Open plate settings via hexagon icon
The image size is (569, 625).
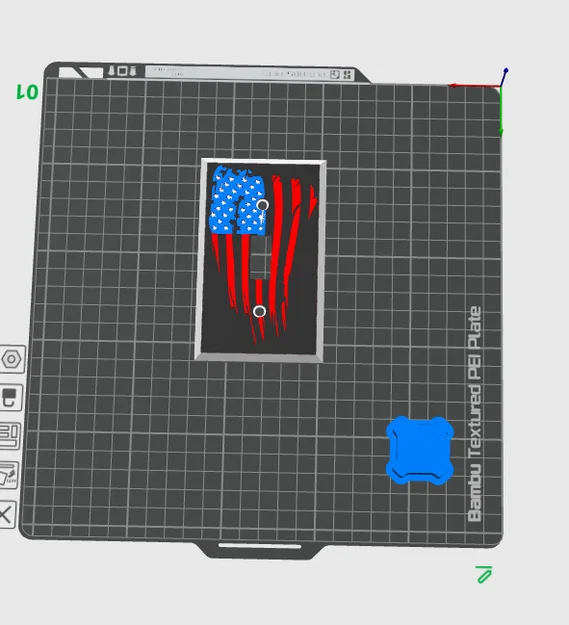(x=12, y=359)
